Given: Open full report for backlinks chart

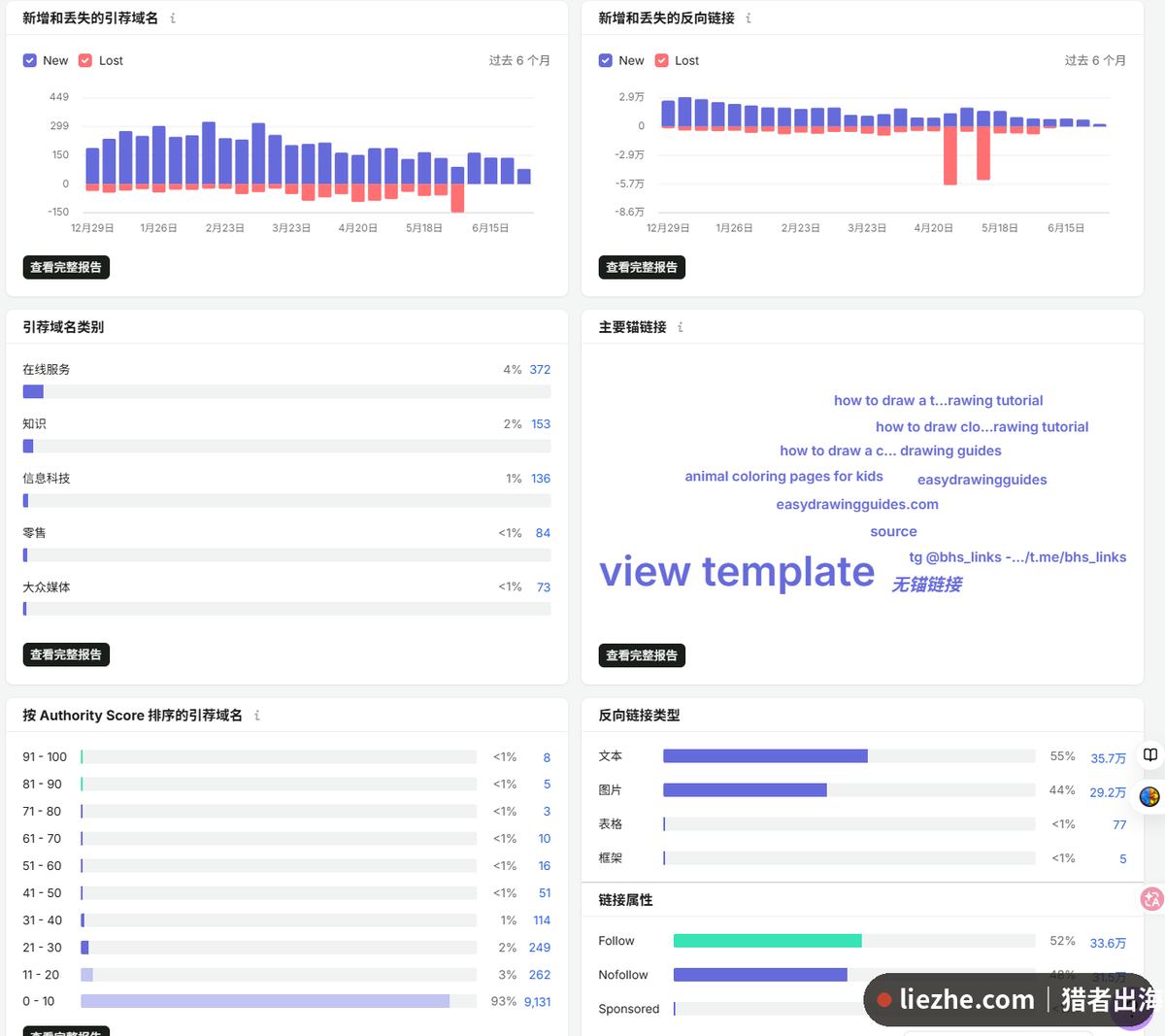Looking at the screenshot, I should (x=642, y=267).
